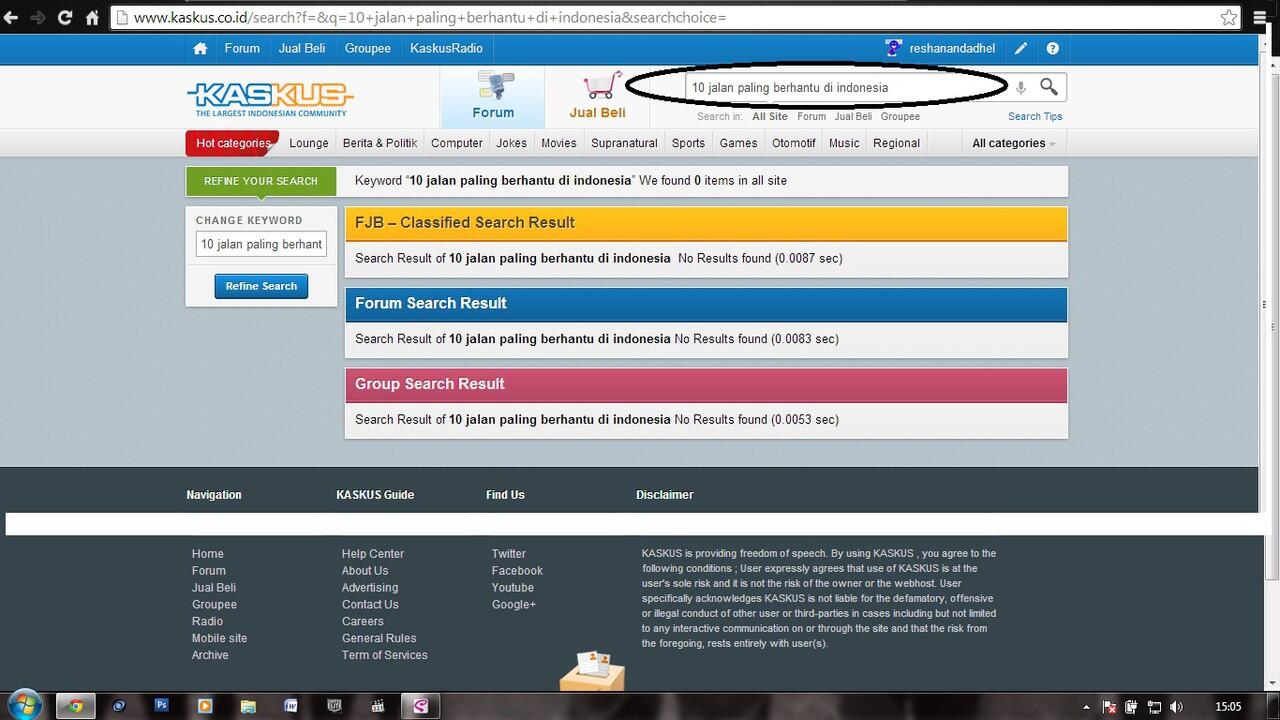
Task: Click the Forum Search Result header
Action: 706,304
